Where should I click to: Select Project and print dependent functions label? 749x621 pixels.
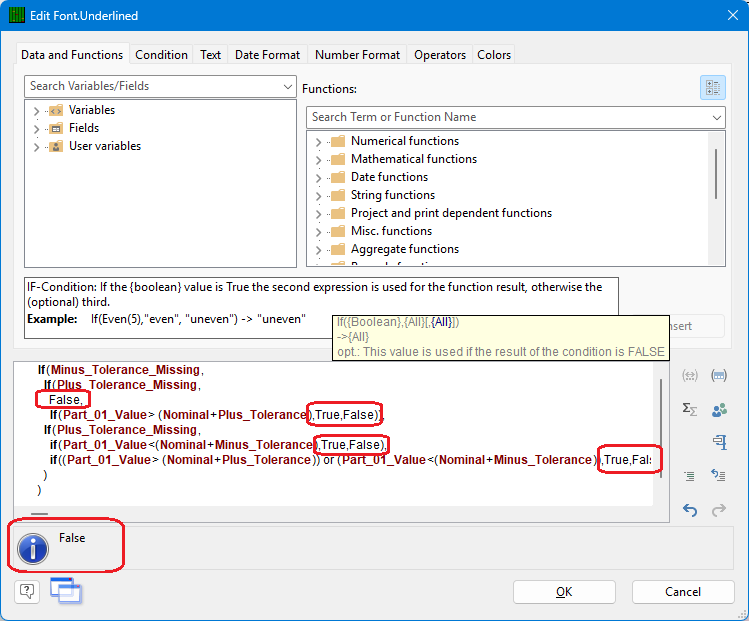[x=451, y=213]
